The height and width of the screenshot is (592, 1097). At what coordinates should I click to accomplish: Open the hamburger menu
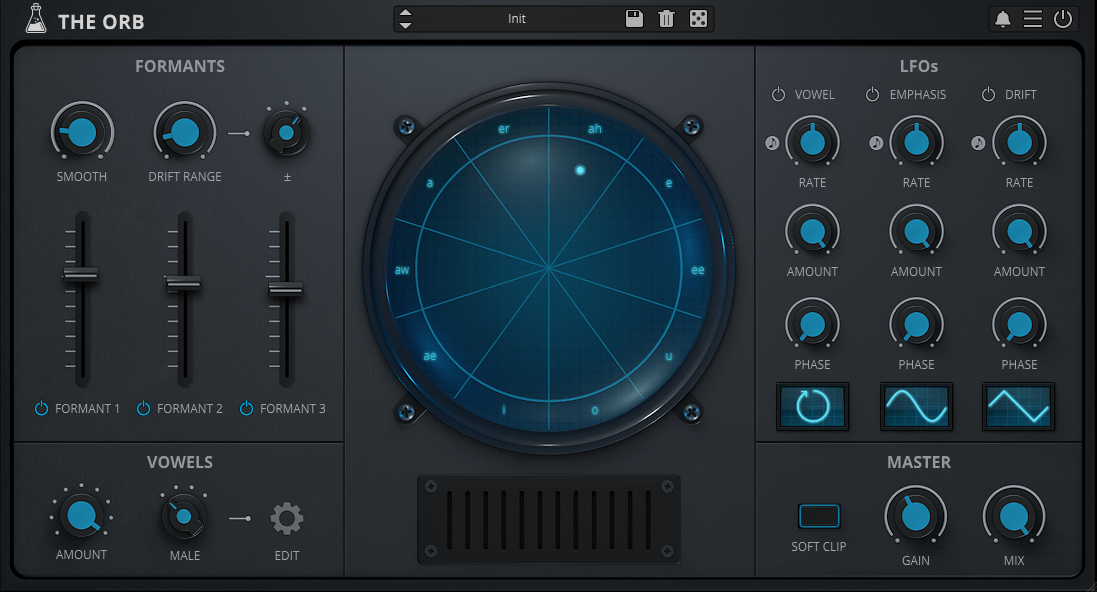[x=1033, y=19]
